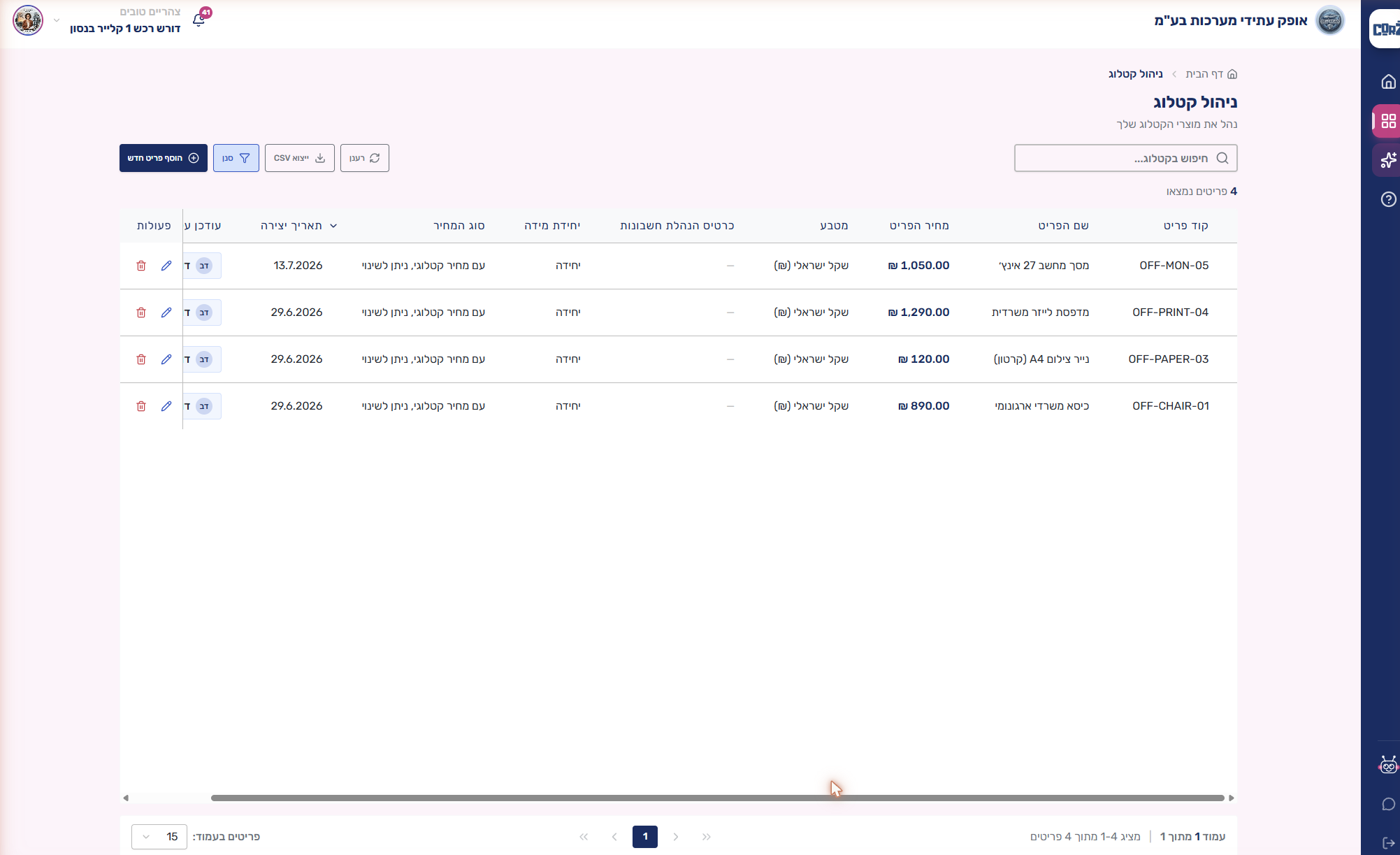
Task: Delete item OFF-PAPER-03 with trash icon
Action: [141, 359]
